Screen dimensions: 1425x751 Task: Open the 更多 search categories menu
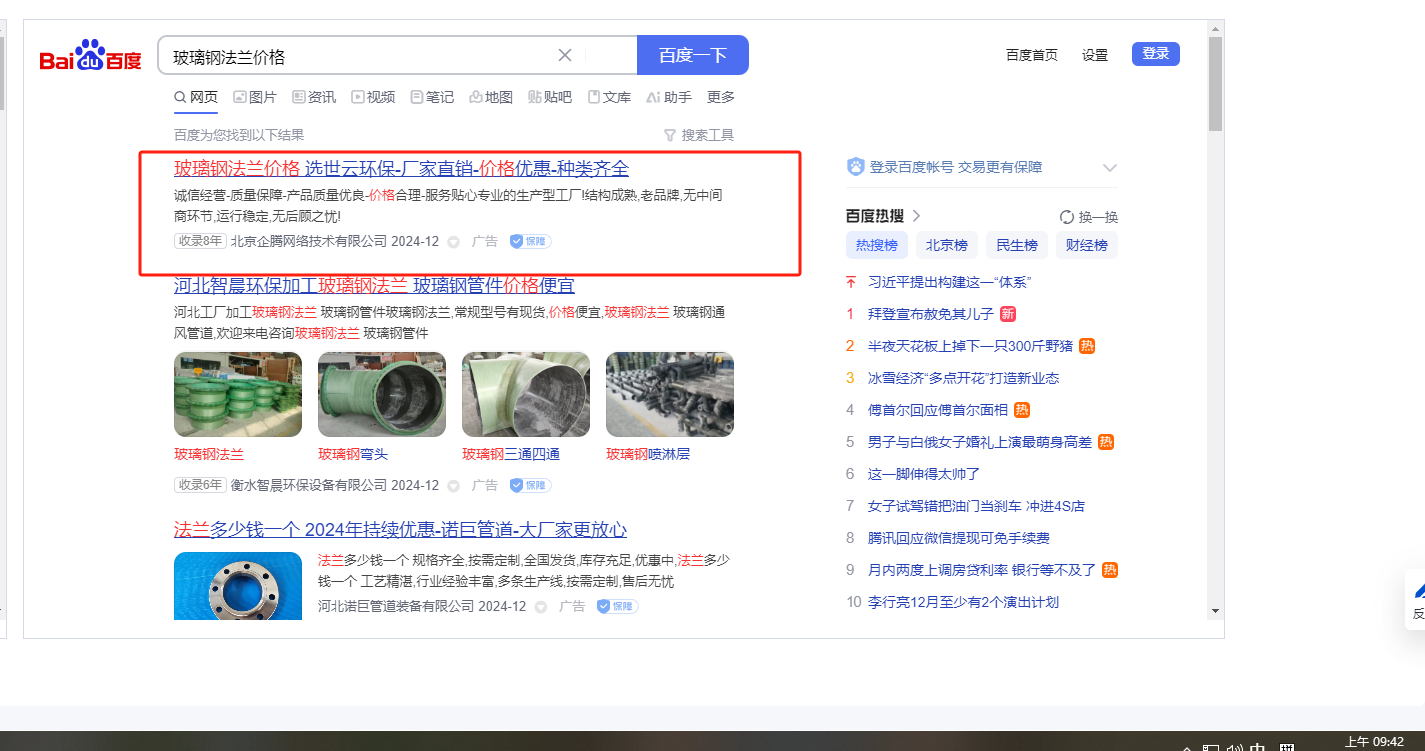721,97
